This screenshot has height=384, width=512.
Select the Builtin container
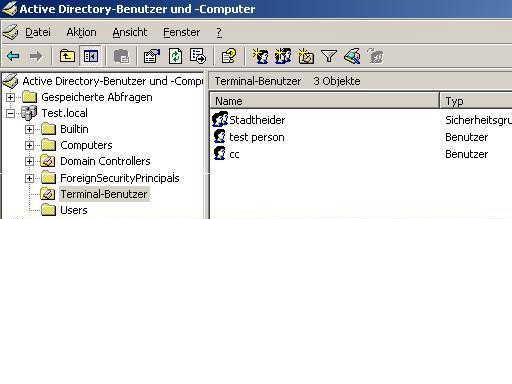(74, 129)
